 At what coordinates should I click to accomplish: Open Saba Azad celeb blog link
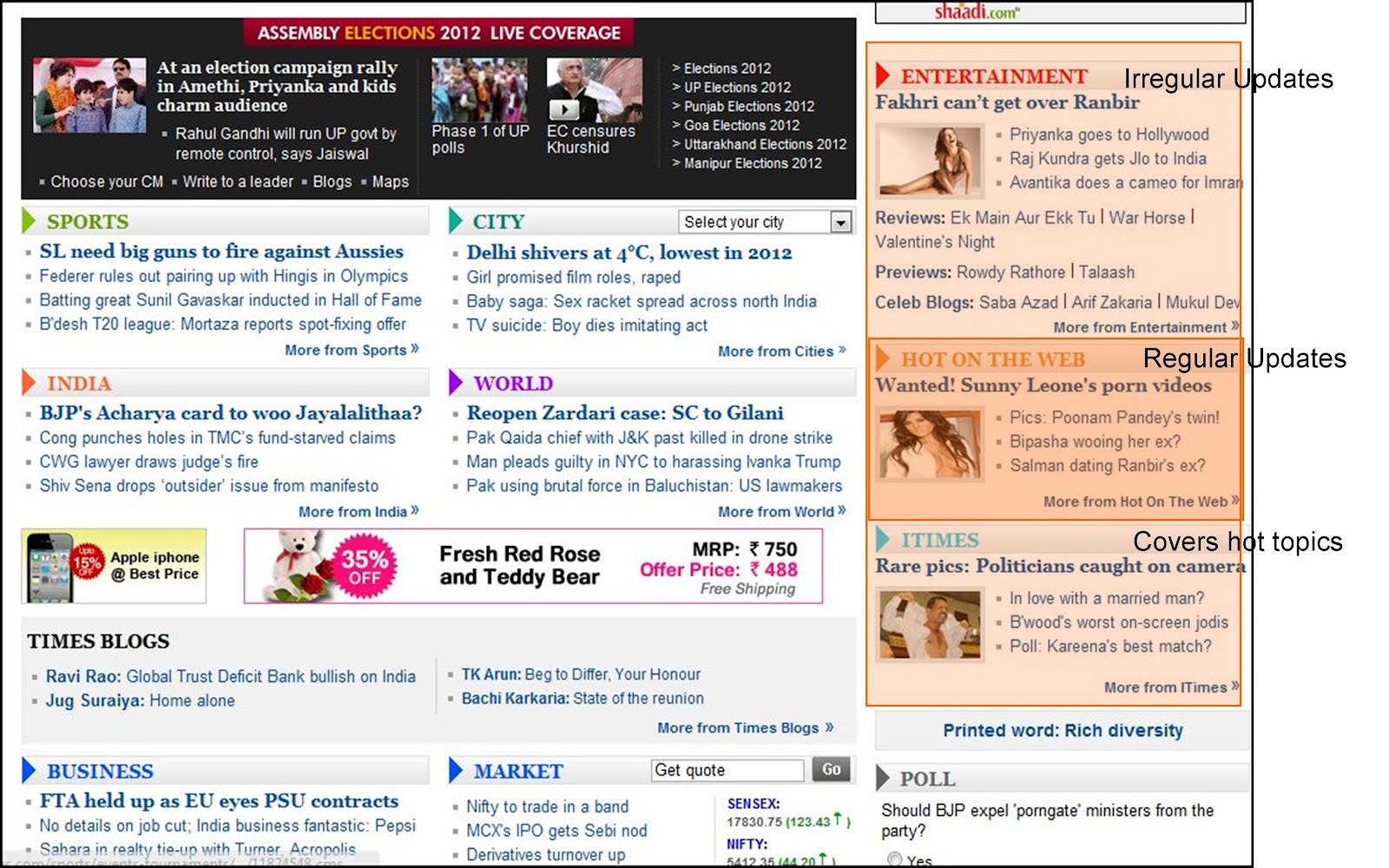1018,302
